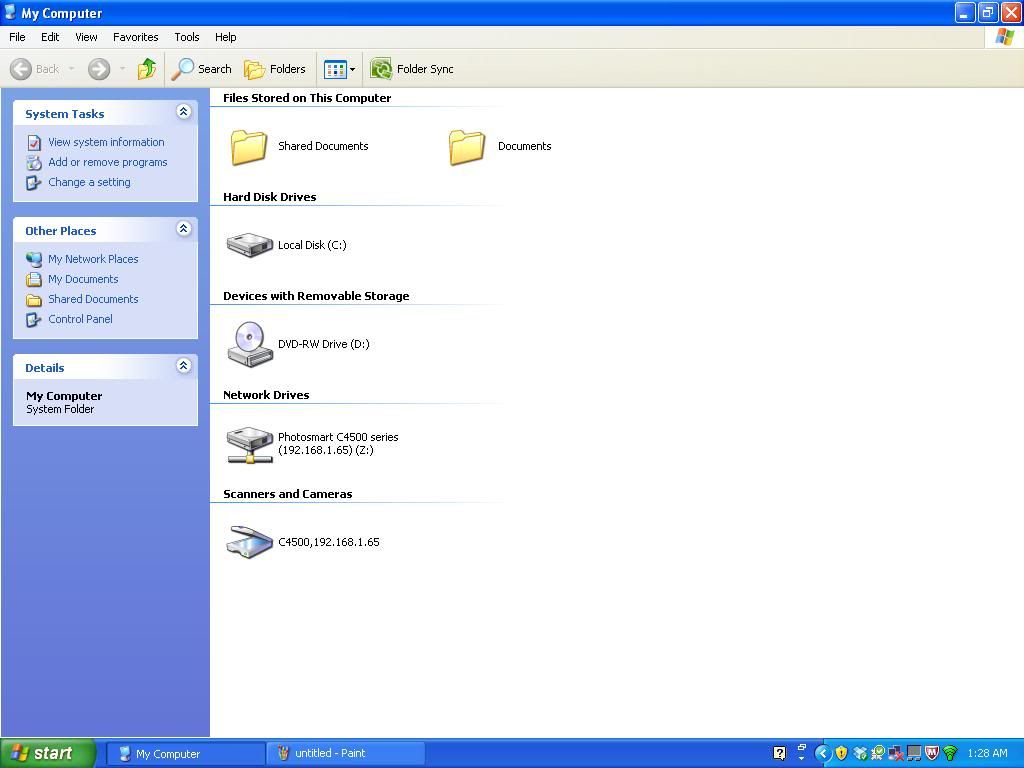Click Add or remove programs link
Image resolution: width=1024 pixels, height=768 pixels.
108,162
